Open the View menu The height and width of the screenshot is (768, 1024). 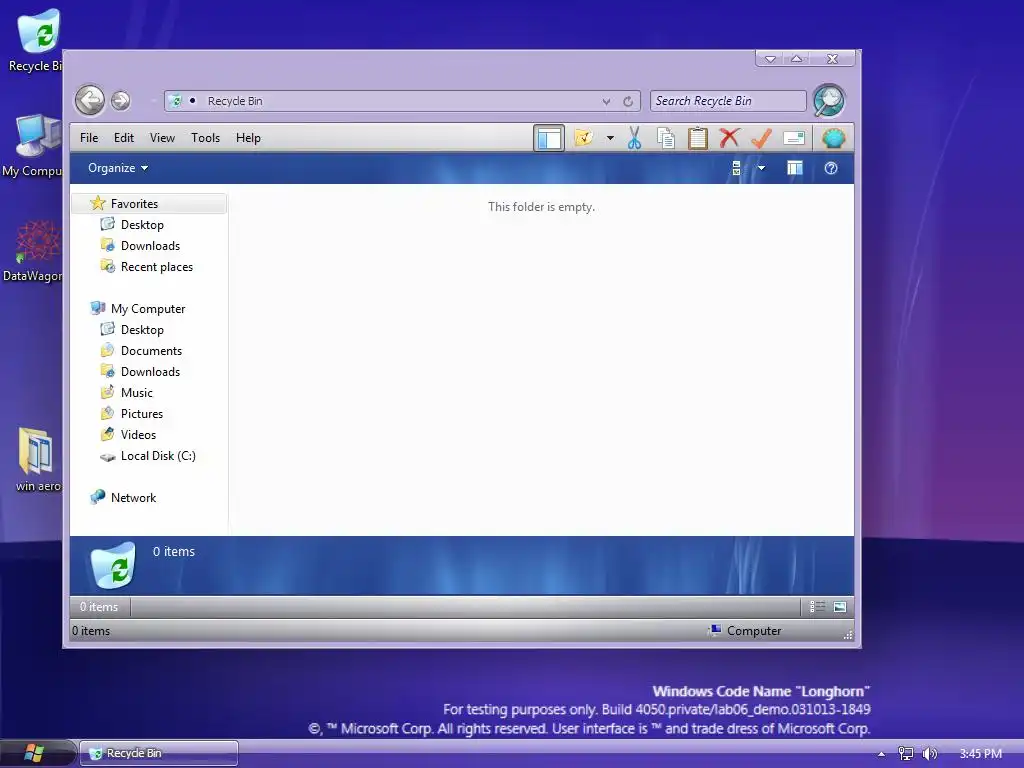click(162, 138)
